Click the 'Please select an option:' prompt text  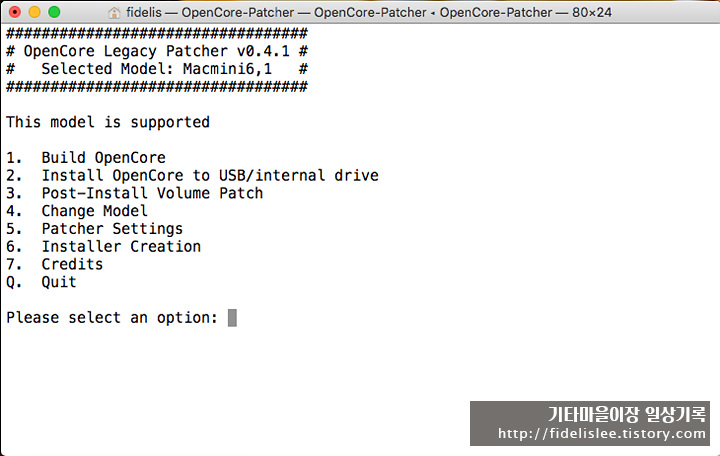[x=112, y=318]
